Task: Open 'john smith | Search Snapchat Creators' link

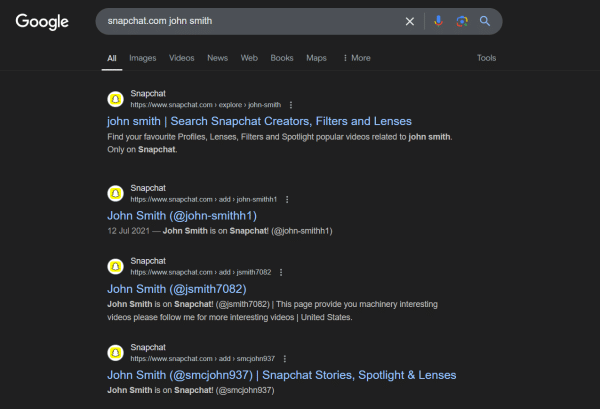Action: click(259, 121)
